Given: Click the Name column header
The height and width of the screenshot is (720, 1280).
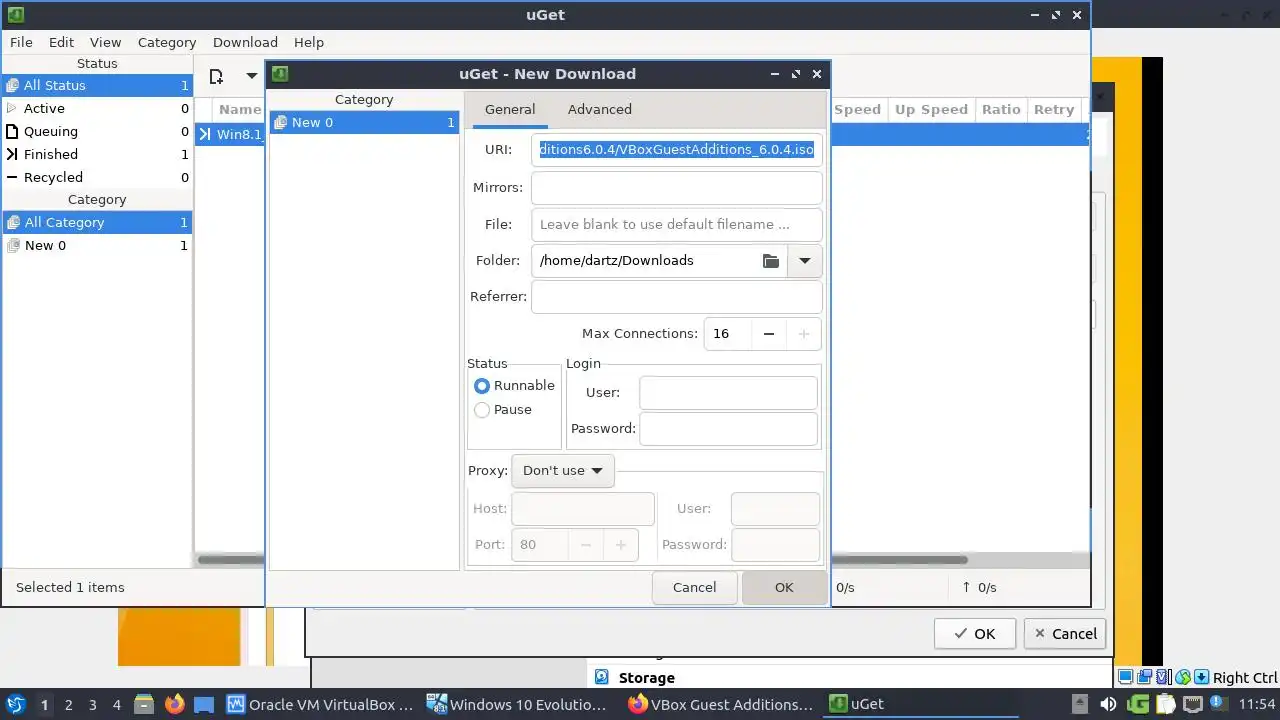Looking at the screenshot, I should click(239, 110).
